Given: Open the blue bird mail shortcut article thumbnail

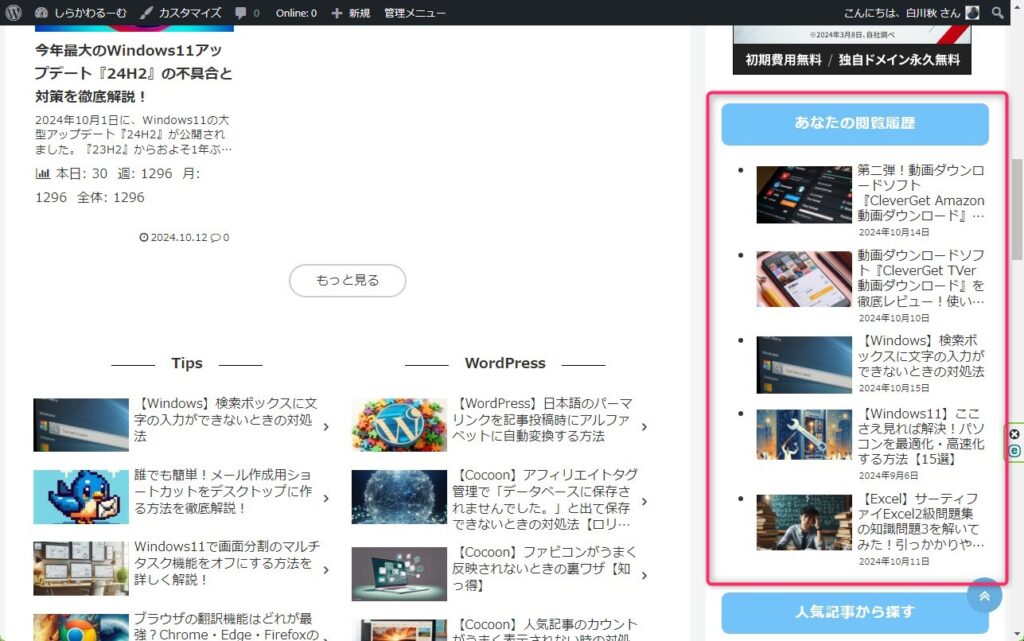Looking at the screenshot, I should [81, 497].
